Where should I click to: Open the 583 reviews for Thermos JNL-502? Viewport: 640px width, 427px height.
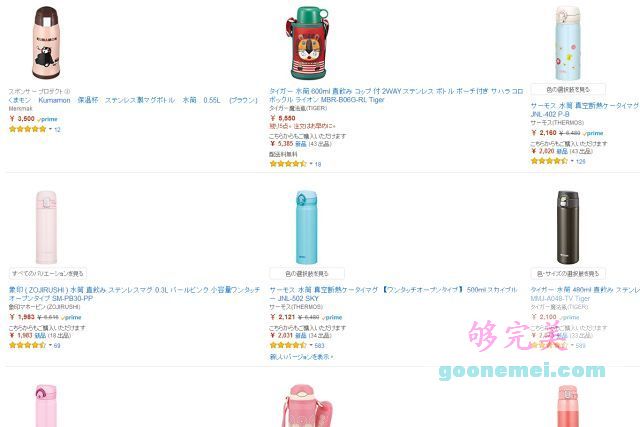click(319, 346)
